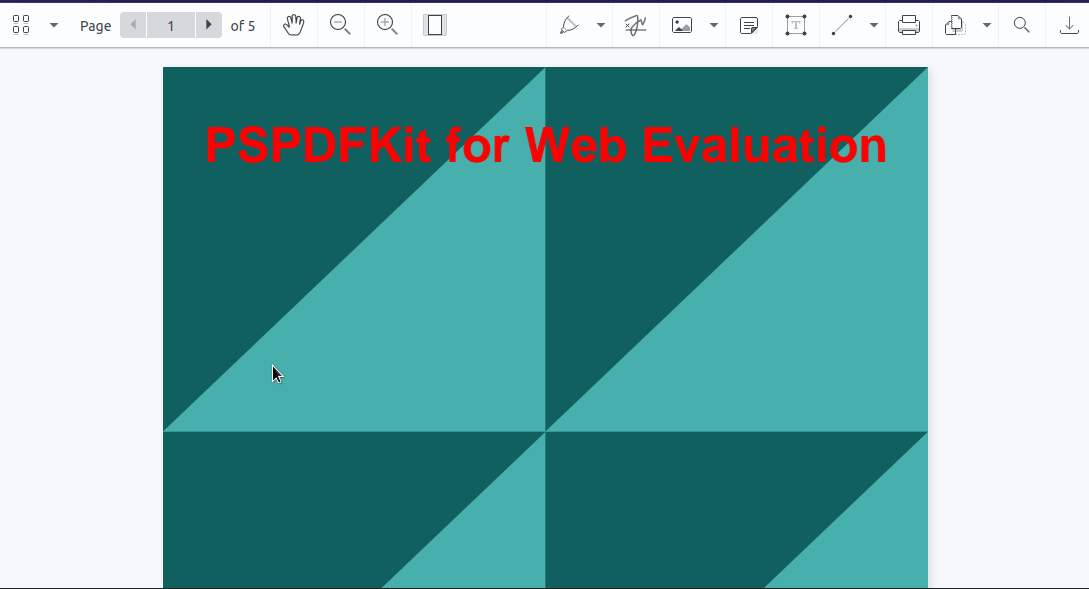The width and height of the screenshot is (1089, 589).
Task: Click the Print document icon
Action: tap(909, 25)
